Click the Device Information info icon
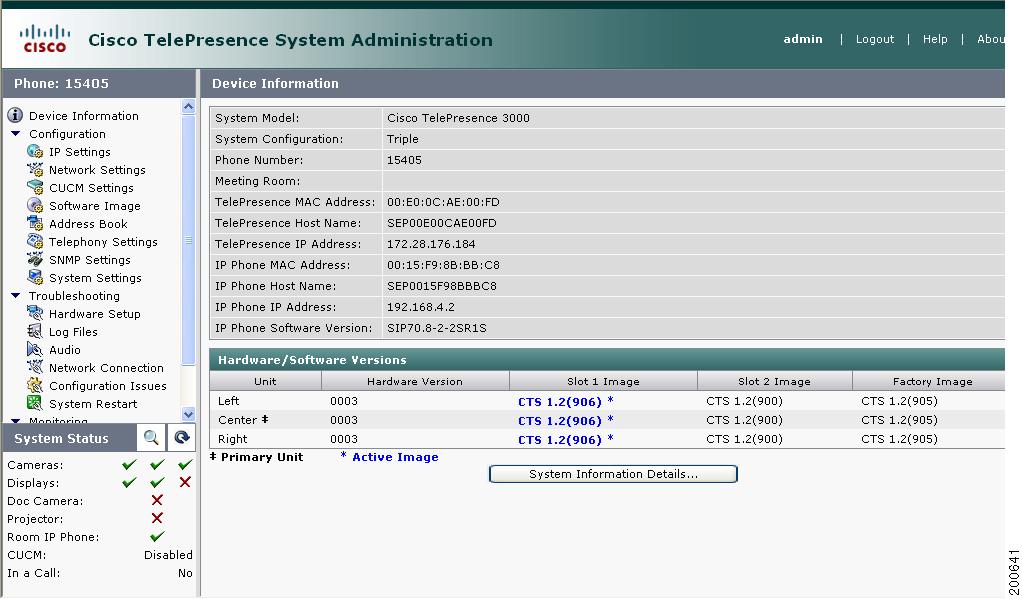This screenshot has height=599, width=1022. tap(15, 115)
